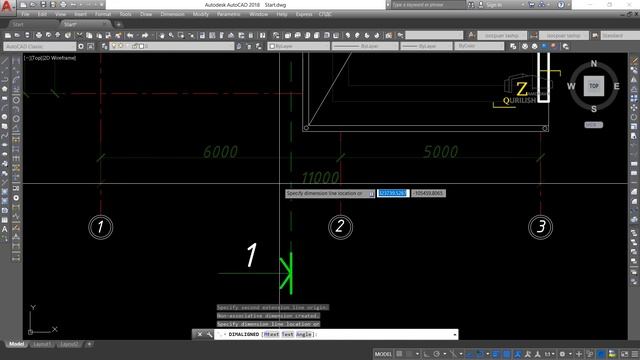Click the Redo arrow in Standard toolbar
640x360 pixels.
145,36
